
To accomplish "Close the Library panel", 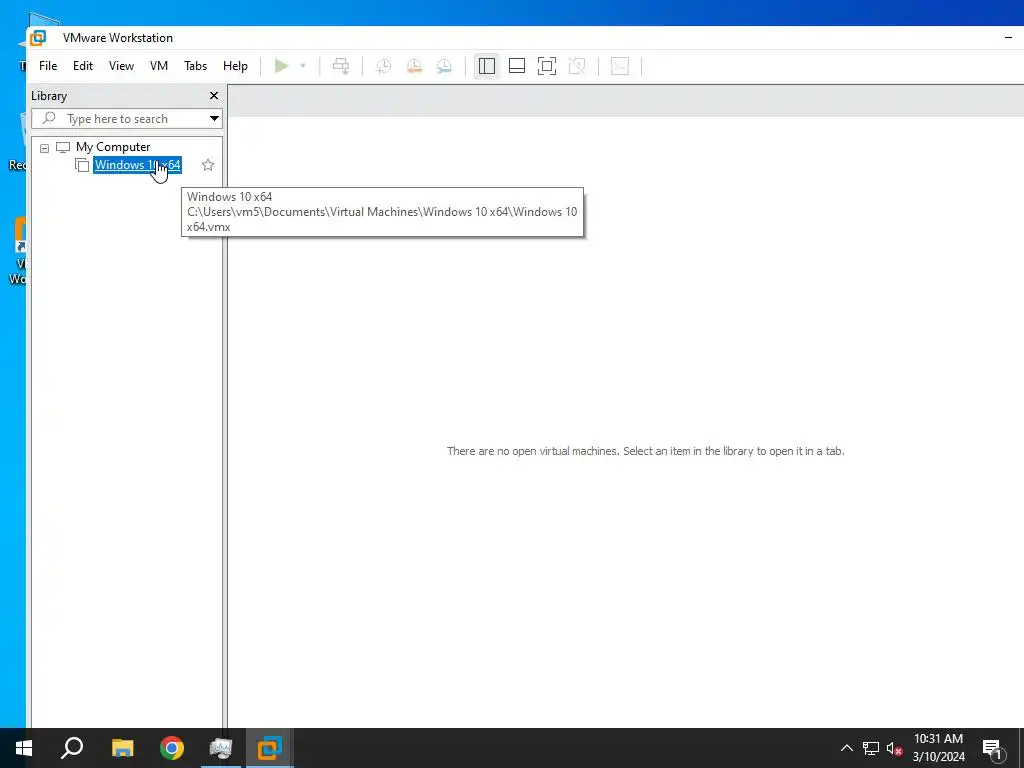I will [x=214, y=96].
